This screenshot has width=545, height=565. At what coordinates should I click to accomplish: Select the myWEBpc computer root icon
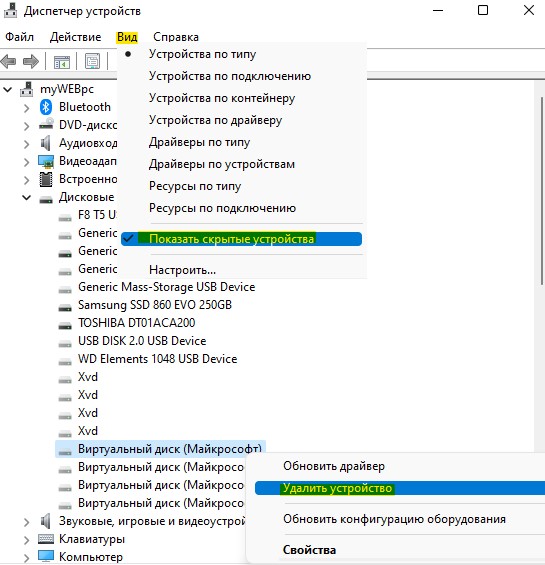click(27, 89)
